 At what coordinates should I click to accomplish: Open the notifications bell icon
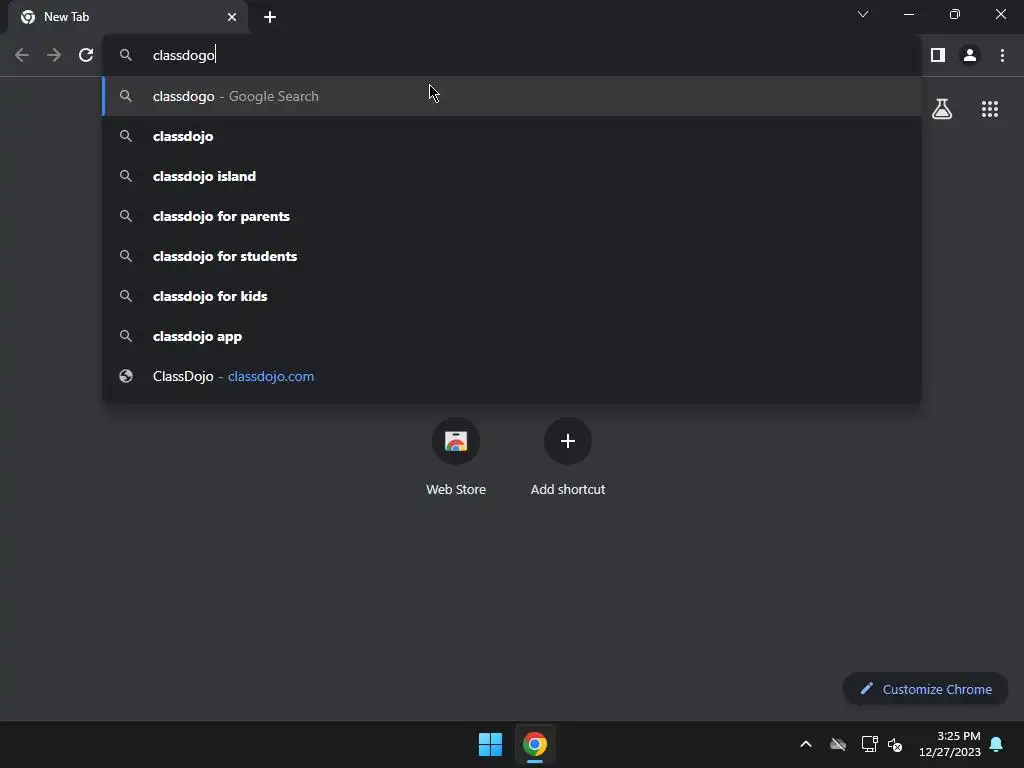(997, 744)
